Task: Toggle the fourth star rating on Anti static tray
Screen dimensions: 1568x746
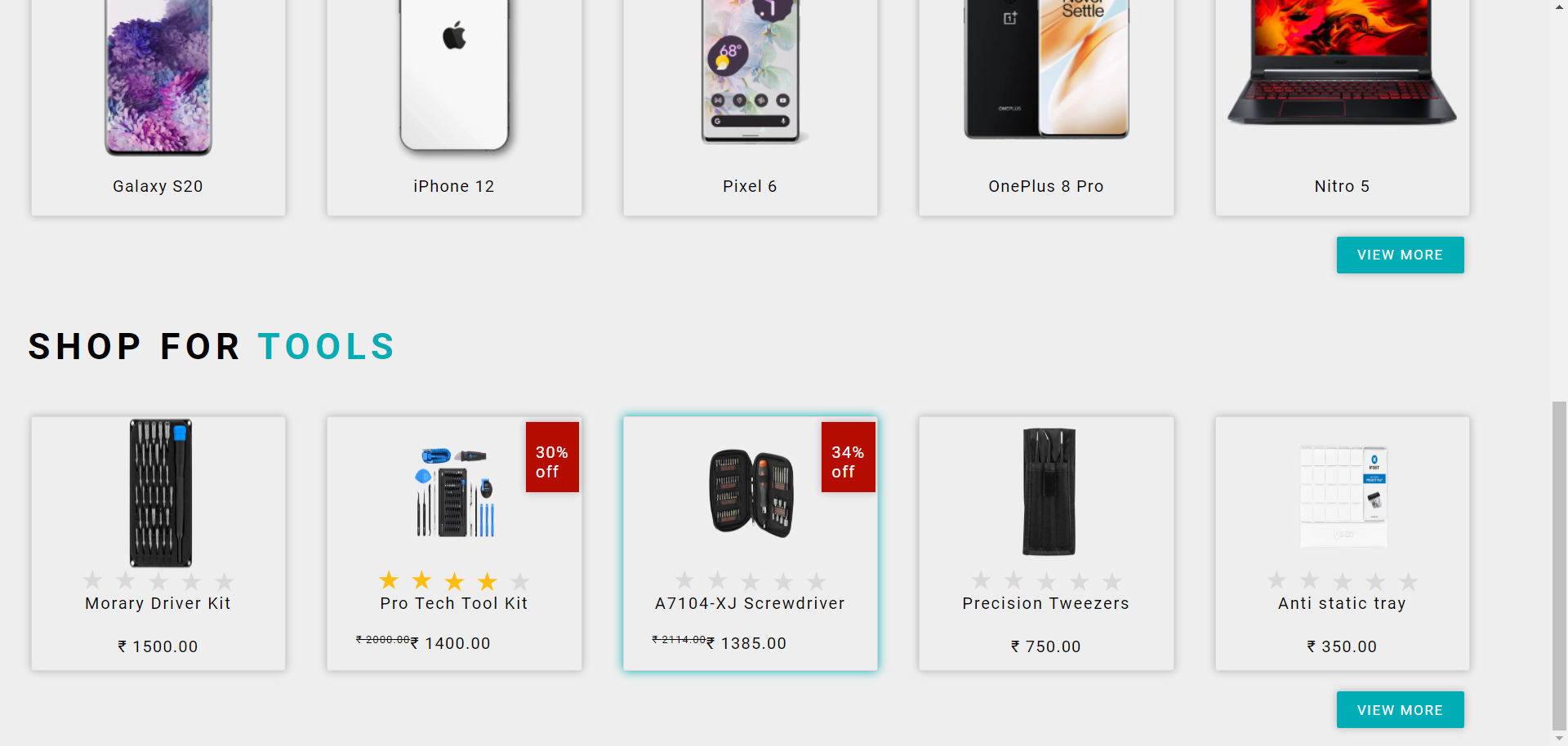Action: tap(1375, 580)
